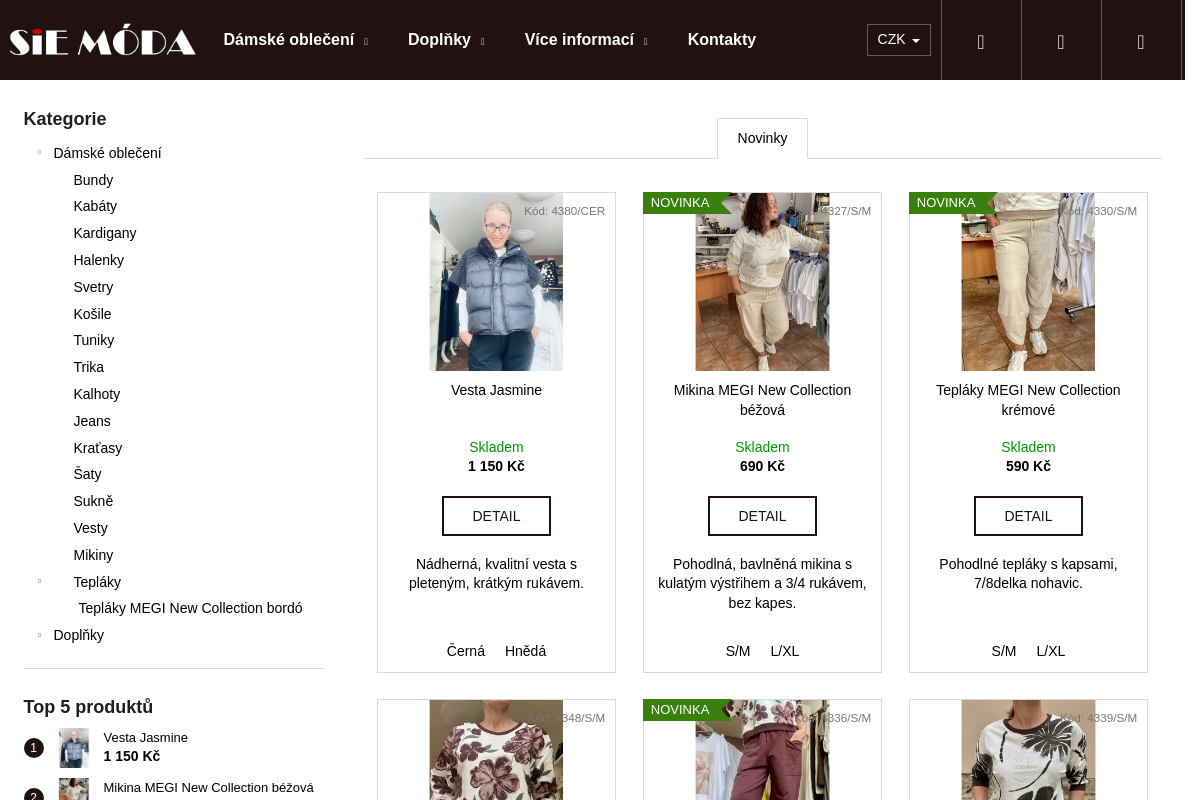Click the SiE MÓDA logo
Viewport: 1200px width, 800px height.
102,40
